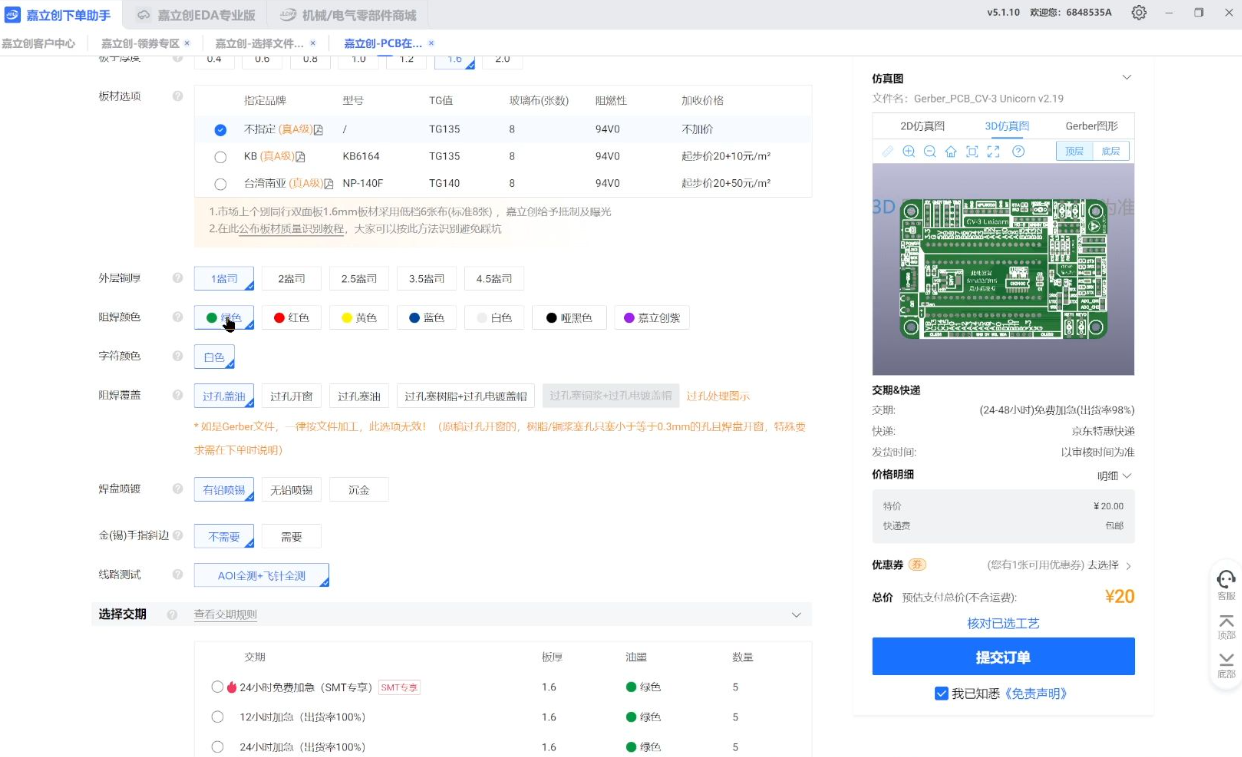Click help icon beside 线路测试
This screenshot has width=1242, height=757.
(x=177, y=575)
